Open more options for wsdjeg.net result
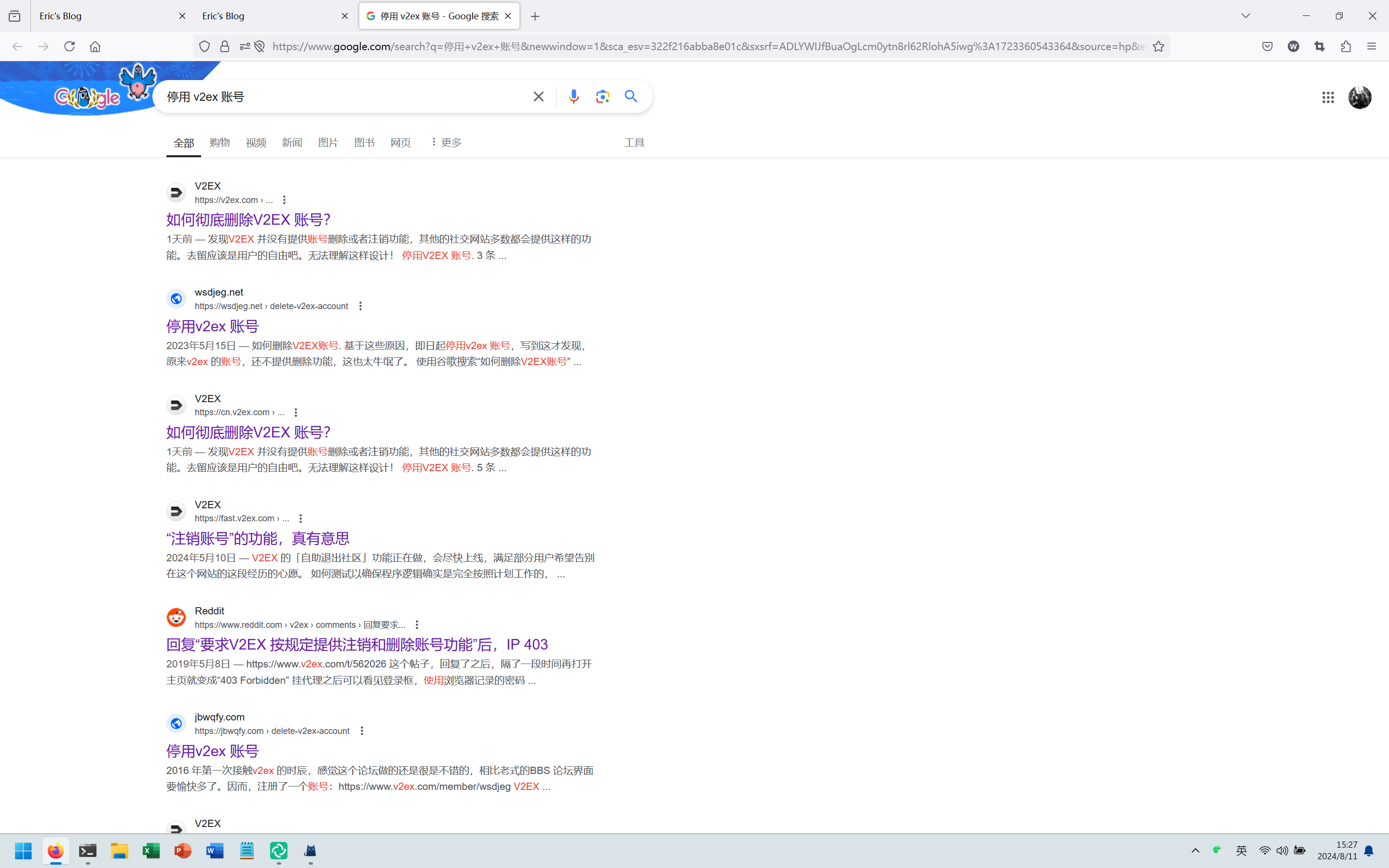Image resolution: width=1389 pixels, height=868 pixels. (x=360, y=306)
